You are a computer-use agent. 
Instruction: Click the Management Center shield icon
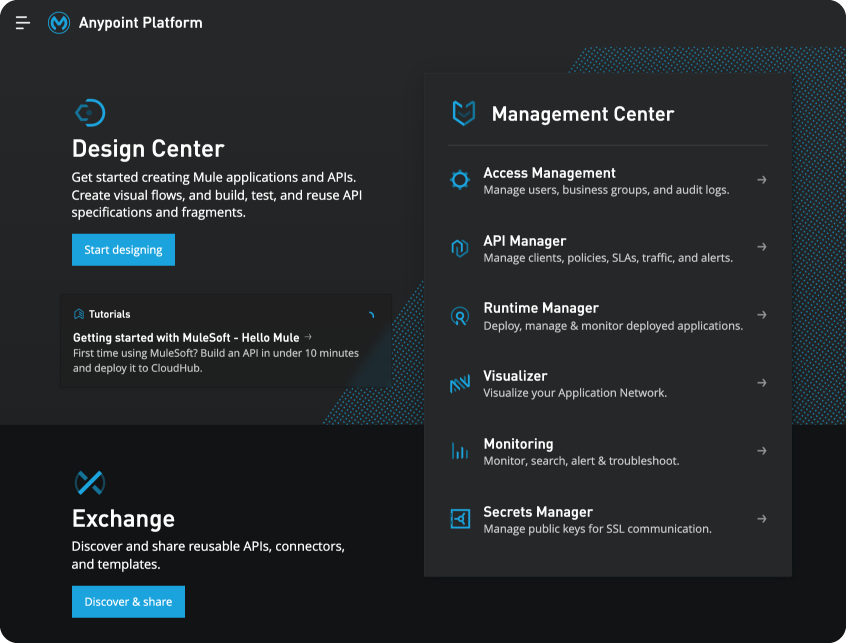click(x=461, y=113)
